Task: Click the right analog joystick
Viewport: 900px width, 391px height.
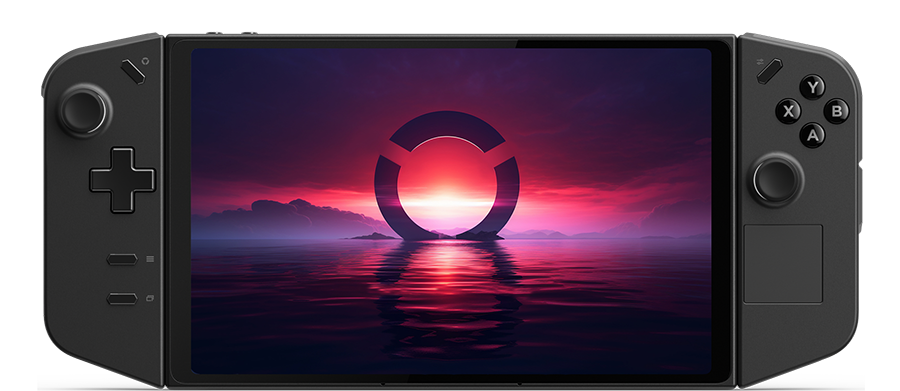Action: (x=776, y=179)
